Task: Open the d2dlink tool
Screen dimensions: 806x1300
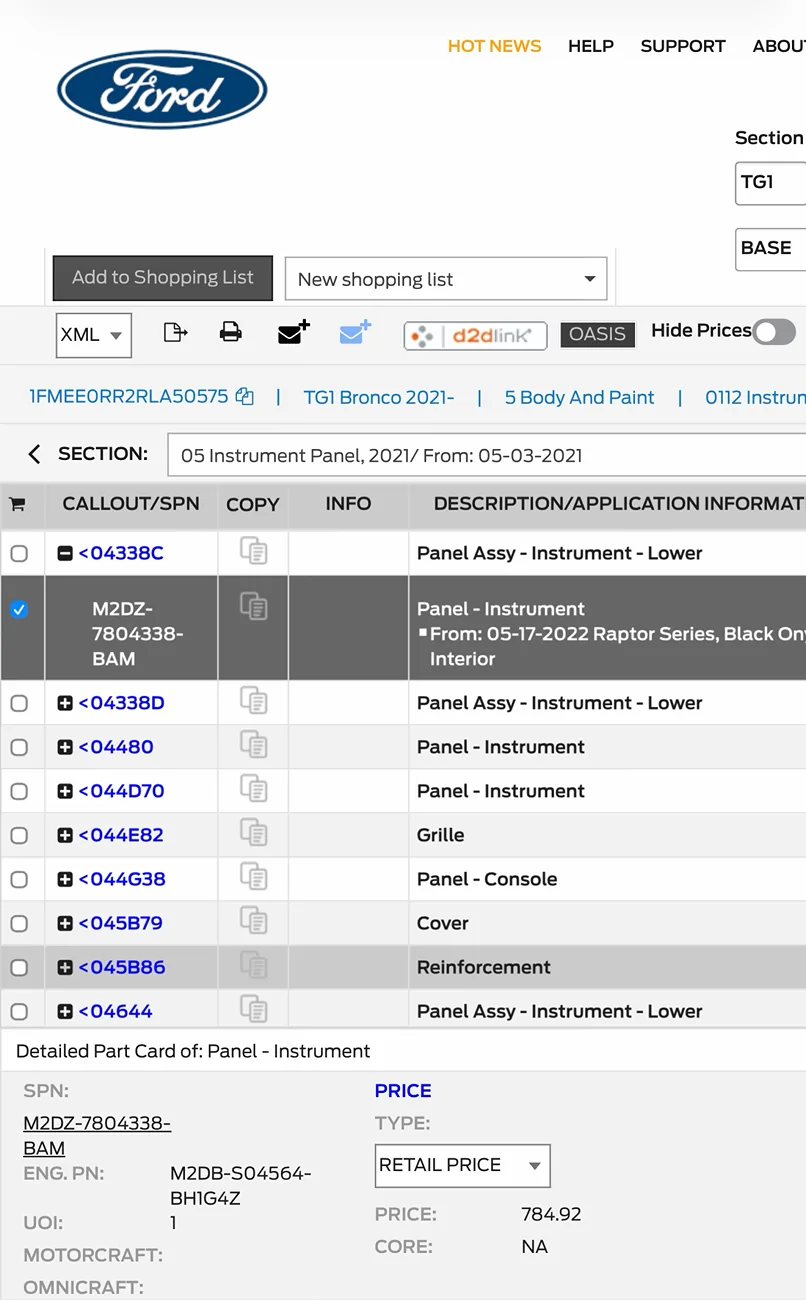Action: coord(475,336)
